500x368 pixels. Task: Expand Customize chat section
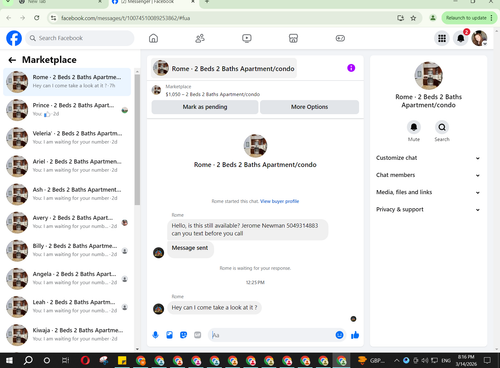point(428,158)
